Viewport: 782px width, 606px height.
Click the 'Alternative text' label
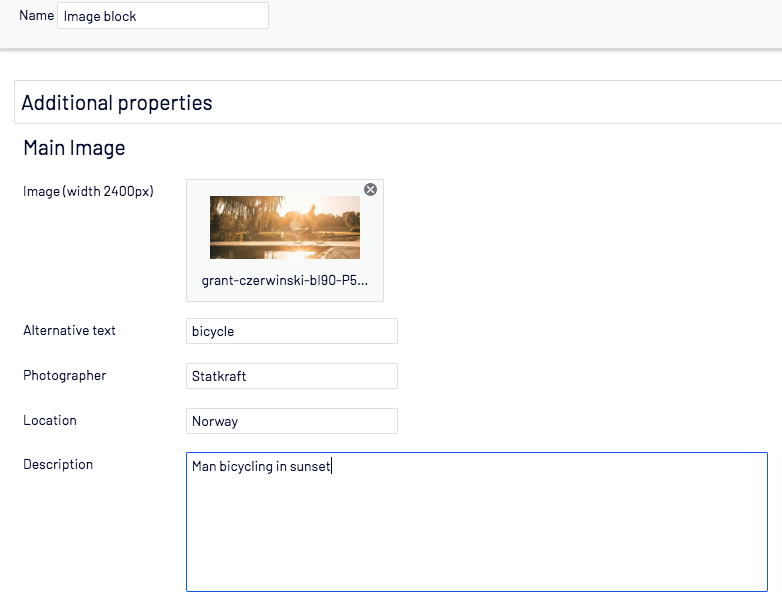tap(69, 330)
